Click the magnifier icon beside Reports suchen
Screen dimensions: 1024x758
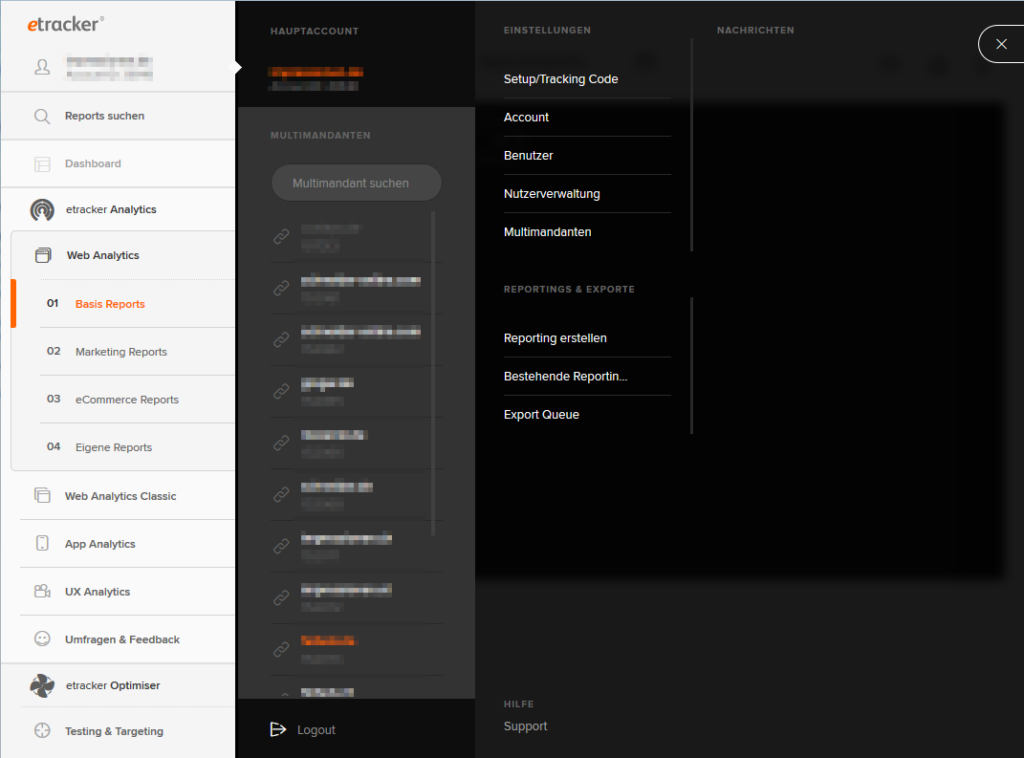tap(42, 116)
